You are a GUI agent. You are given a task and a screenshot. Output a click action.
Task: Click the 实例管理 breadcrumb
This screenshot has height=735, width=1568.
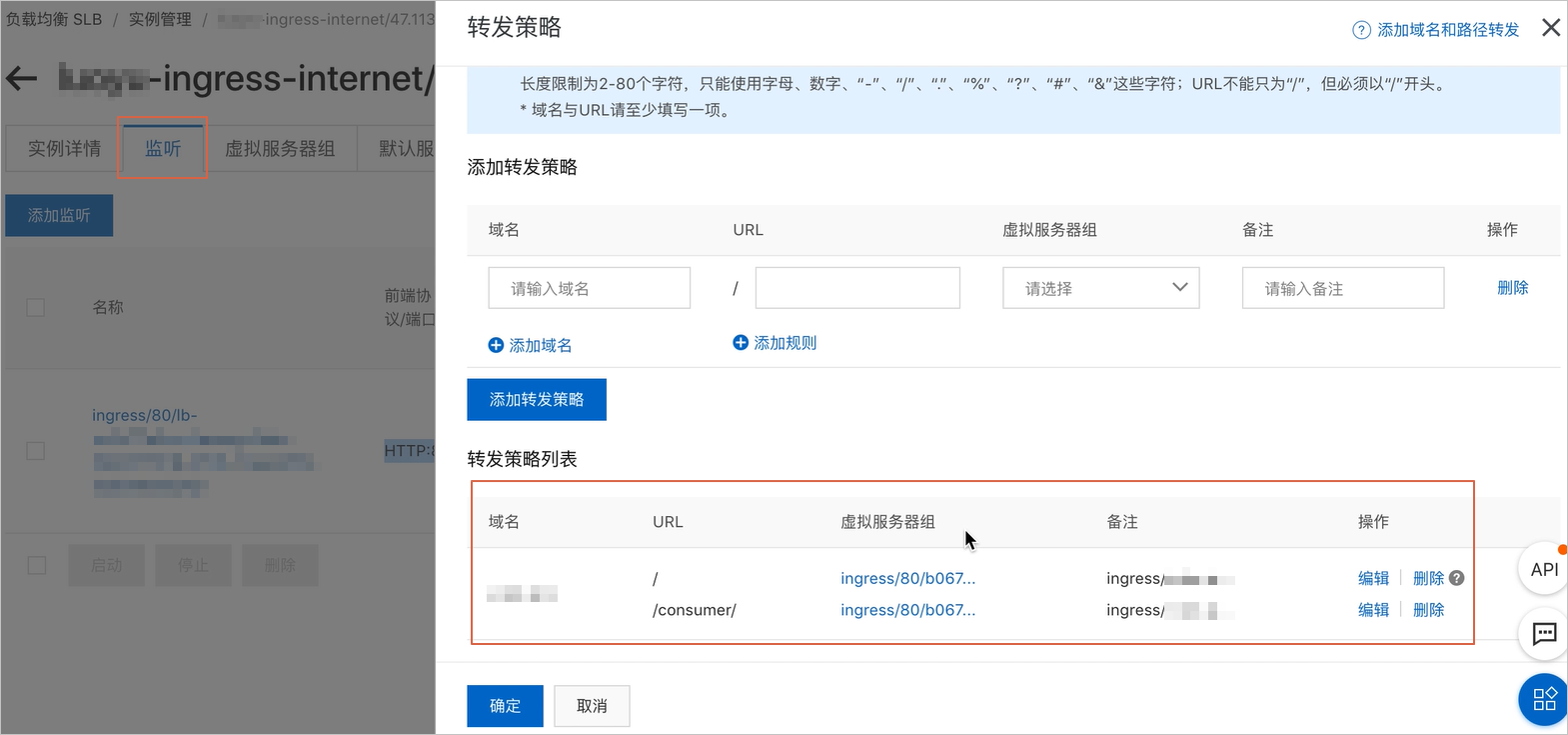[160, 19]
